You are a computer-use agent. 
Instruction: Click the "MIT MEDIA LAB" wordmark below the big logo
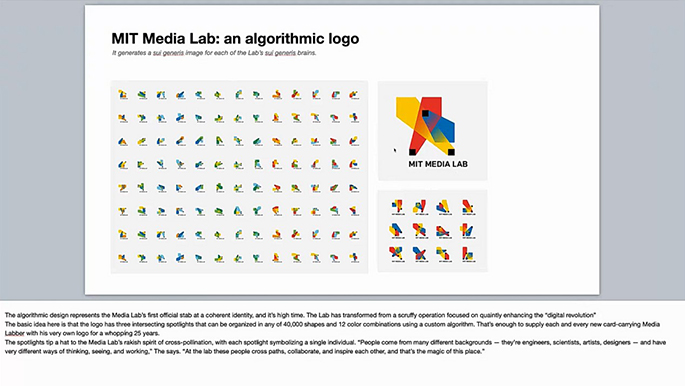pyautogui.click(x=438, y=164)
